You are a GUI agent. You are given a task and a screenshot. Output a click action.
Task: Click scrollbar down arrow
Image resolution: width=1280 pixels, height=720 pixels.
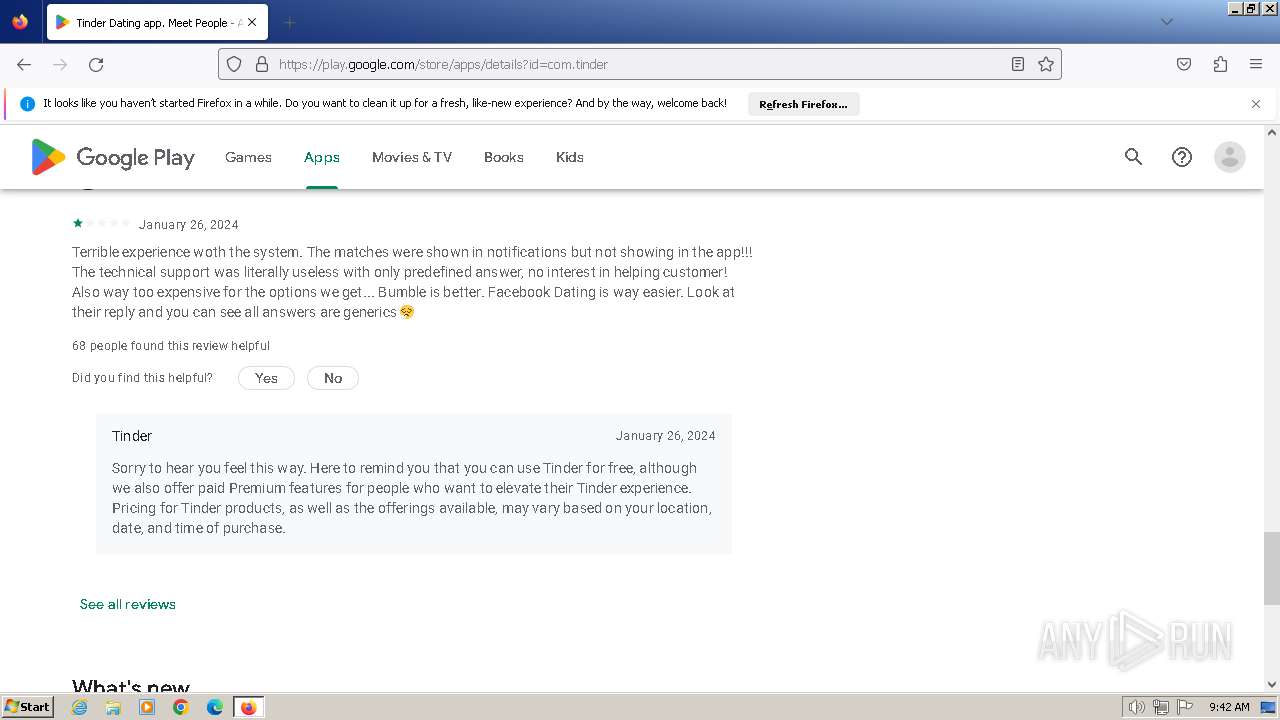point(1272,685)
